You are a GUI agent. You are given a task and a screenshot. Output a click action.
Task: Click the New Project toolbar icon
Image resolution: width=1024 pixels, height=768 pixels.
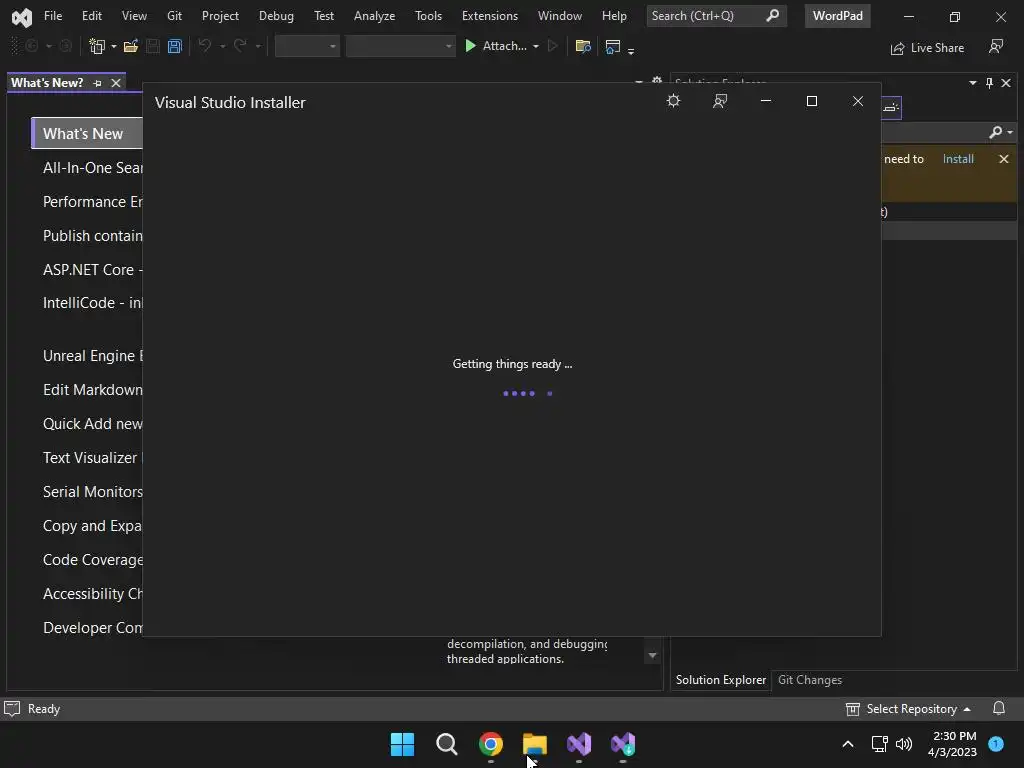click(x=97, y=46)
